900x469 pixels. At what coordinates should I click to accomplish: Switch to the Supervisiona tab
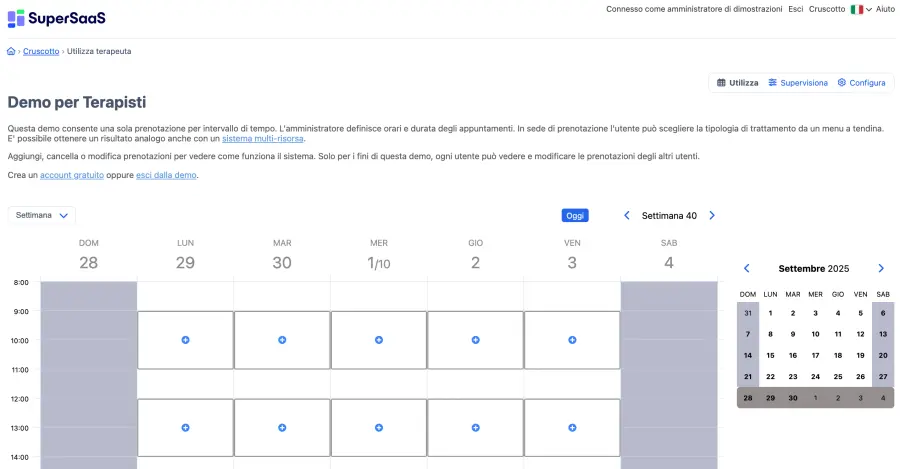(798, 83)
